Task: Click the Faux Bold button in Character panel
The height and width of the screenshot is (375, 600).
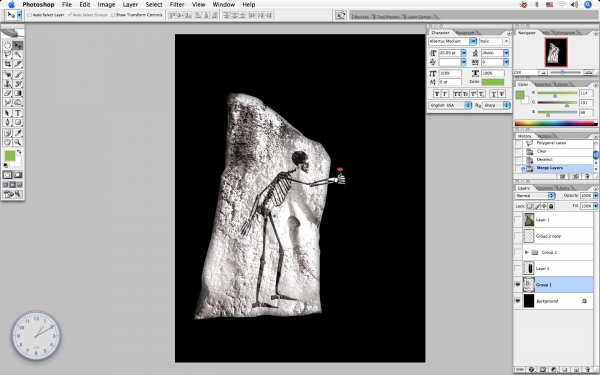Action: (x=437, y=94)
